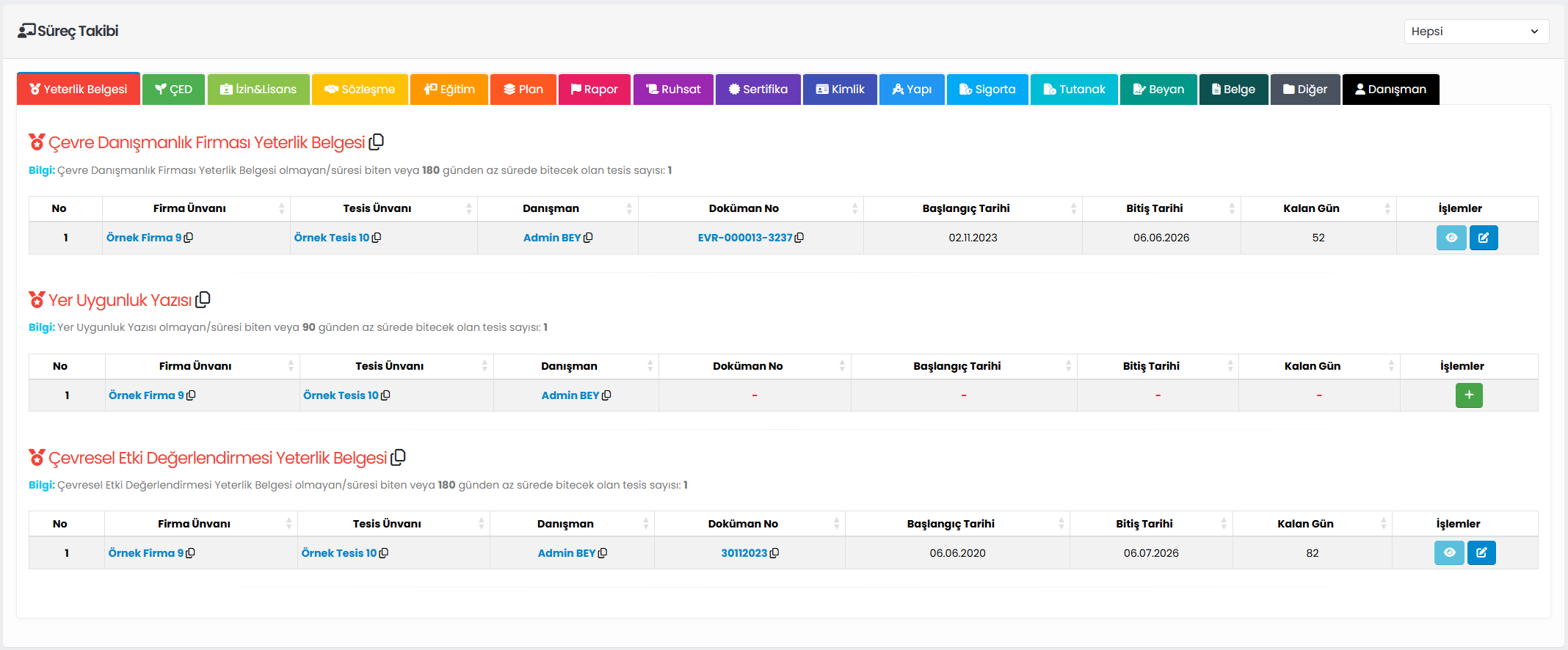Copy the Çevresel Etki Değerlendirmesi Yeterlik Belgesi title
This screenshot has height=650, width=1568.
pos(399,457)
